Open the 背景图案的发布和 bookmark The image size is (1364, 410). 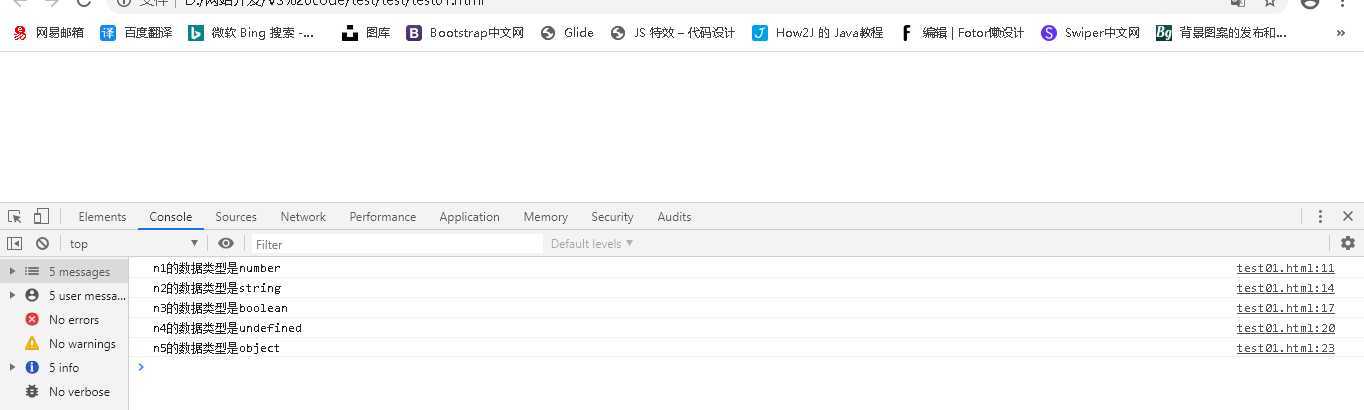(x=1222, y=33)
